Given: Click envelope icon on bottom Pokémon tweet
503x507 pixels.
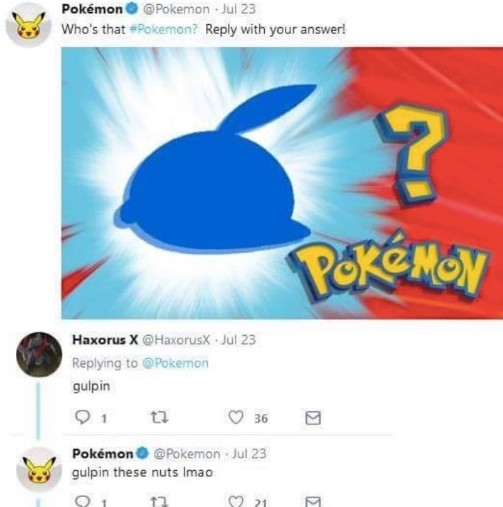Looking at the screenshot, I should (x=313, y=502).
